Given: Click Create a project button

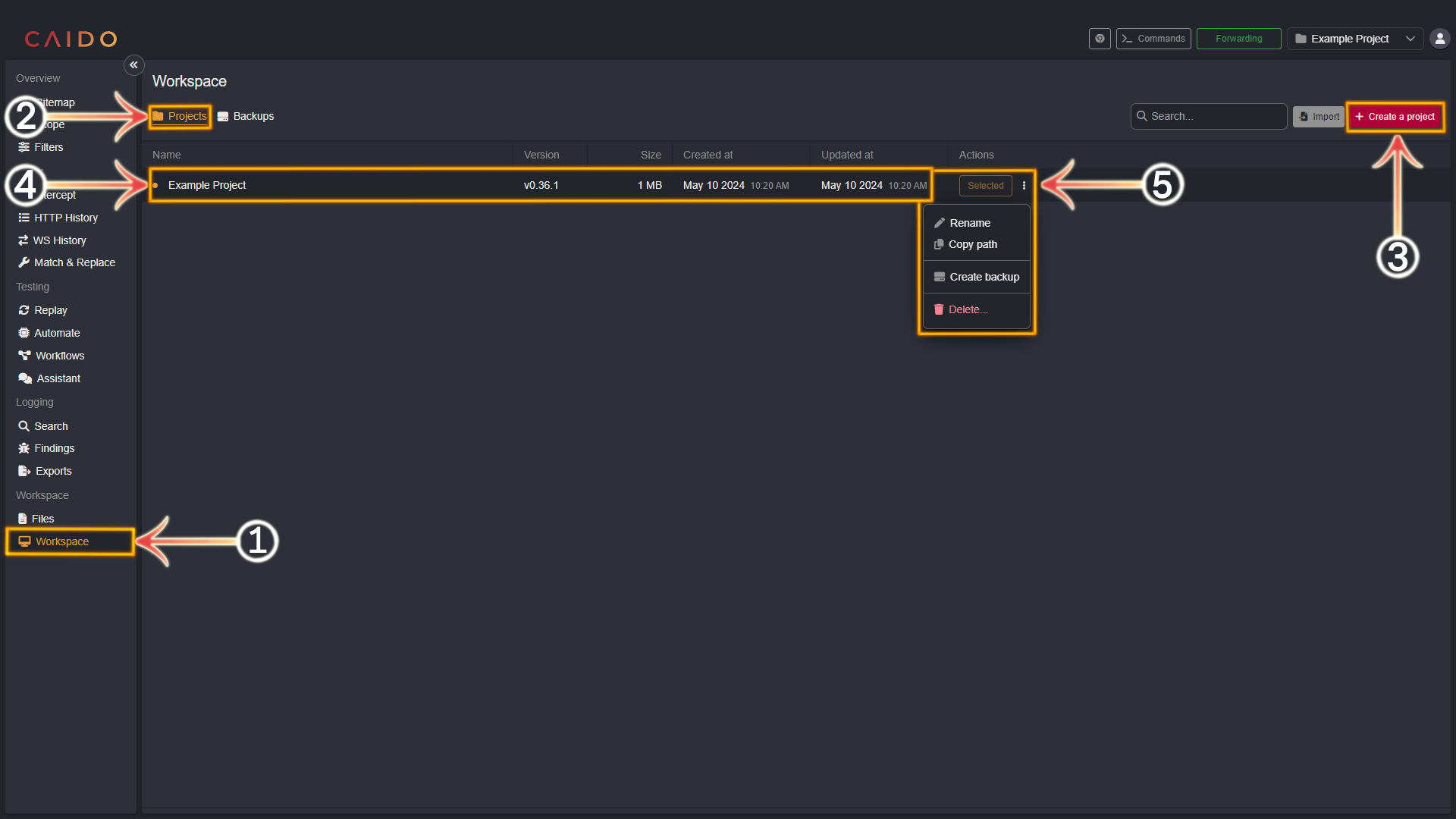Looking at the screenshot, I should pos(1395,117).
